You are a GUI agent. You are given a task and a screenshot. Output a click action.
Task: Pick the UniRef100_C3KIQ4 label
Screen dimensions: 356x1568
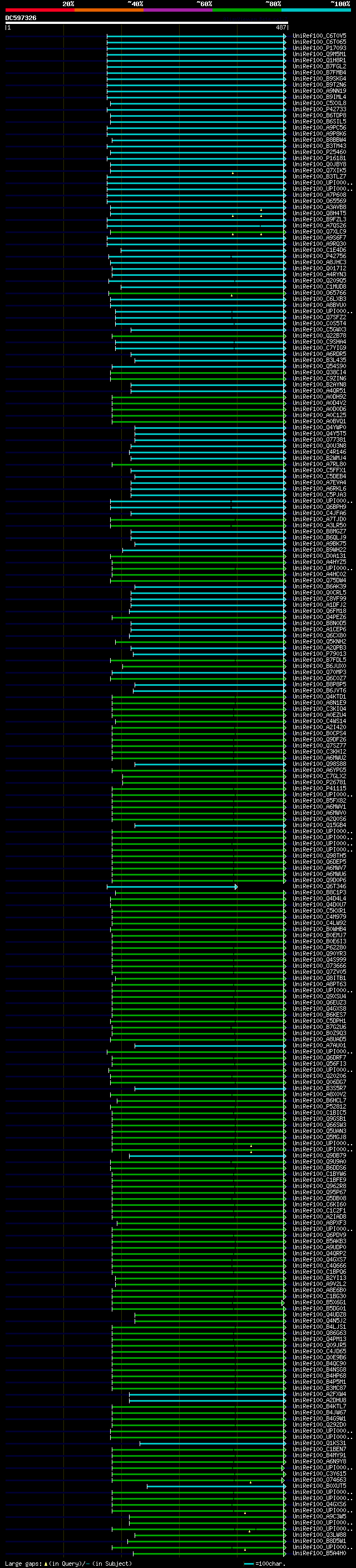pos(319,709)
